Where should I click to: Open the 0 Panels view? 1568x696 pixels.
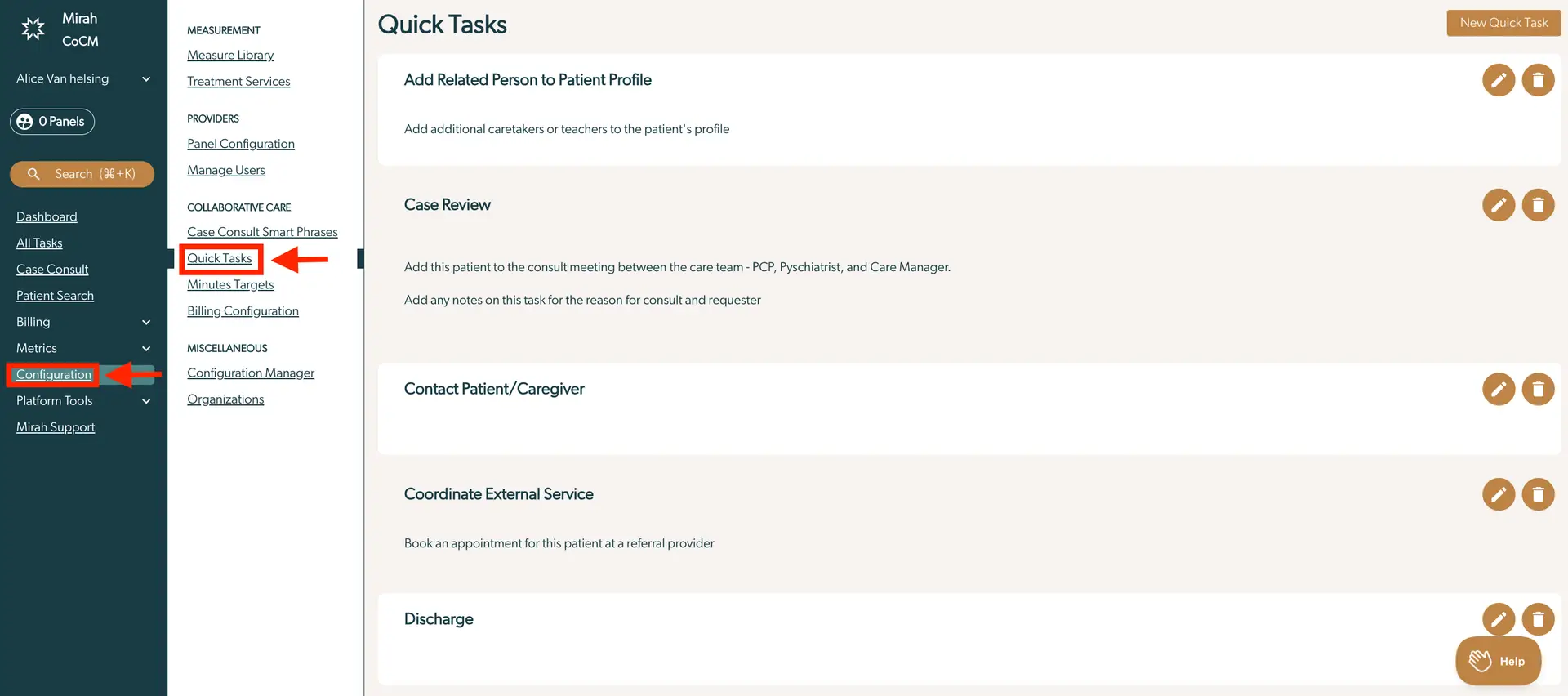pos(52,121)
